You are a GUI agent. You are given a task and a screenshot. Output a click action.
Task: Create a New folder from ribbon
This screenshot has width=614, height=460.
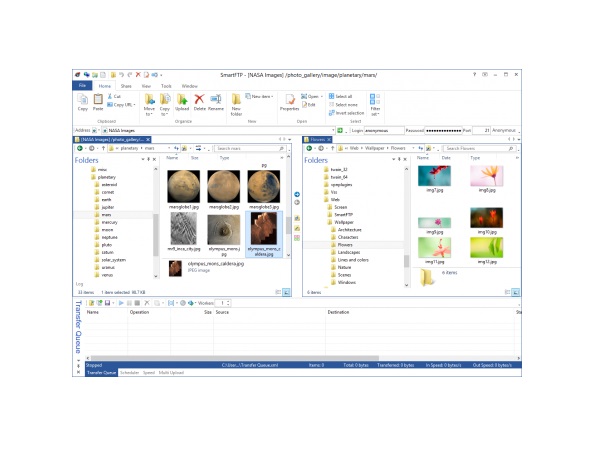[236, 105]
